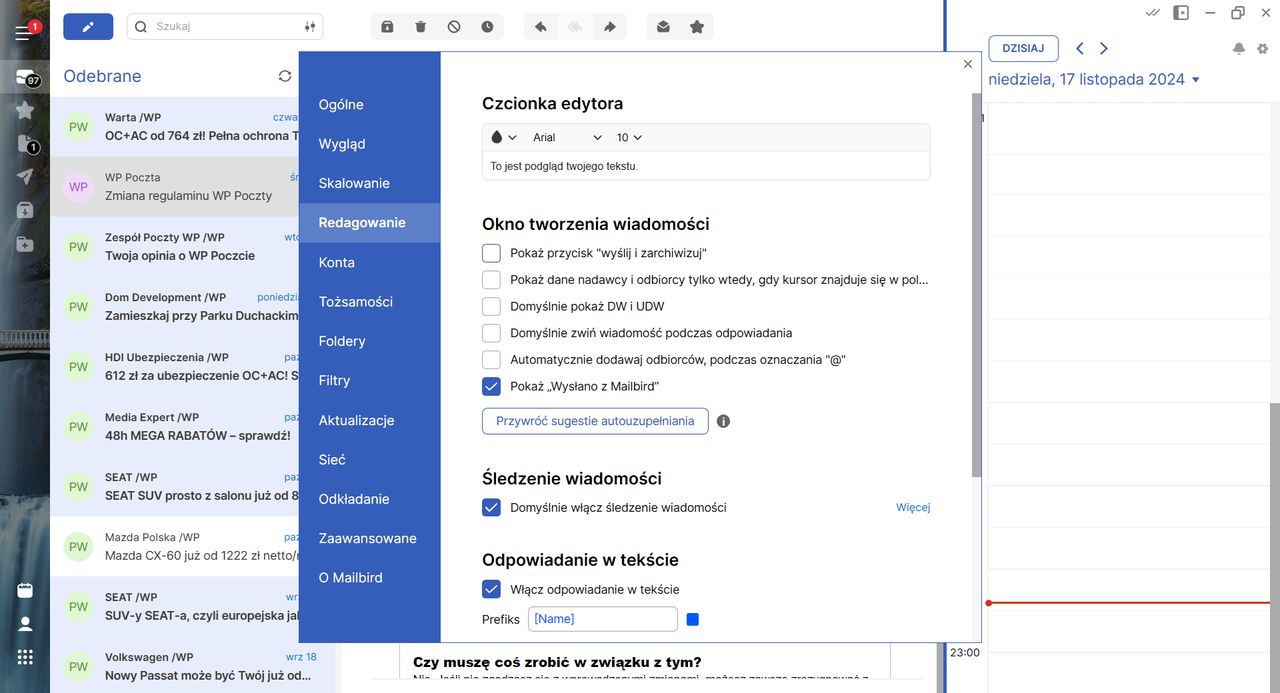This screenshot has height=693, width=1280.
Task: Select Konta settings section
Action: pos(369,262)
